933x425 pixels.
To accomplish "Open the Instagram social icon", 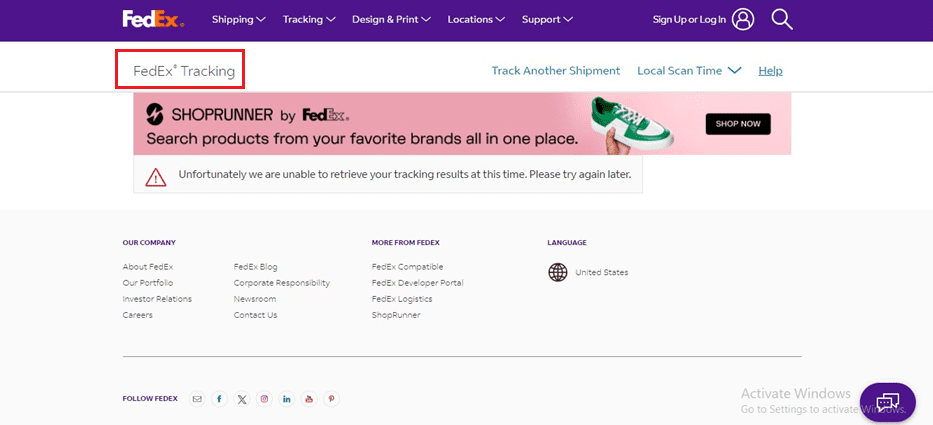I will point(264,399).
